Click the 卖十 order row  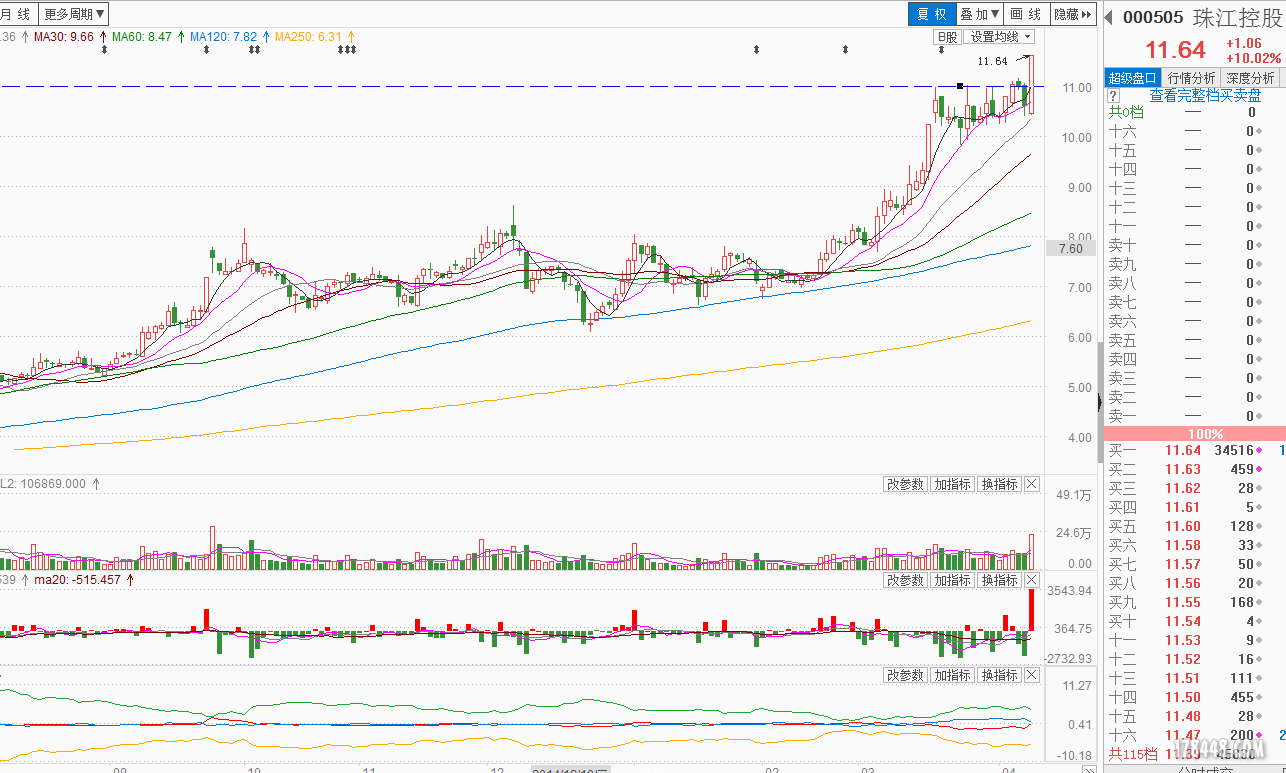pos(1194,245)
